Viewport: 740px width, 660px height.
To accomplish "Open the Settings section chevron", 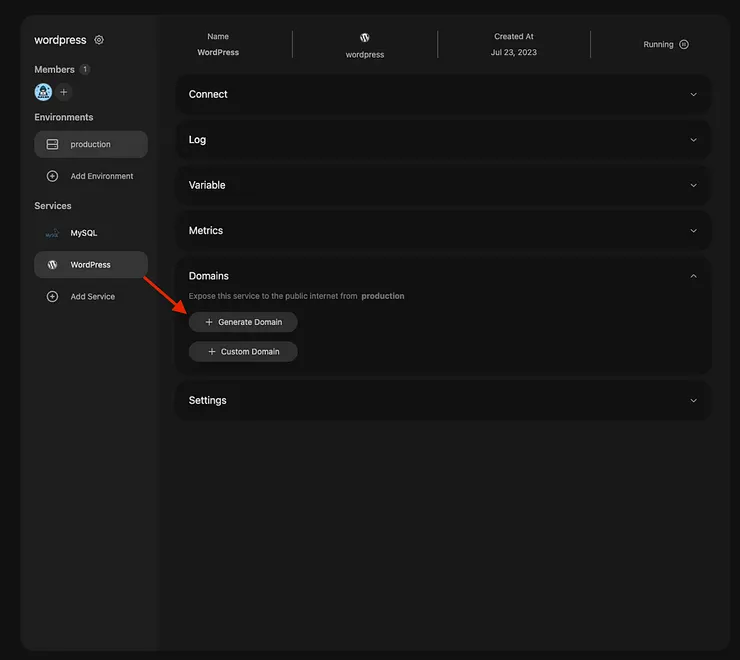I will pyautogui.click(x=694, y=400).
